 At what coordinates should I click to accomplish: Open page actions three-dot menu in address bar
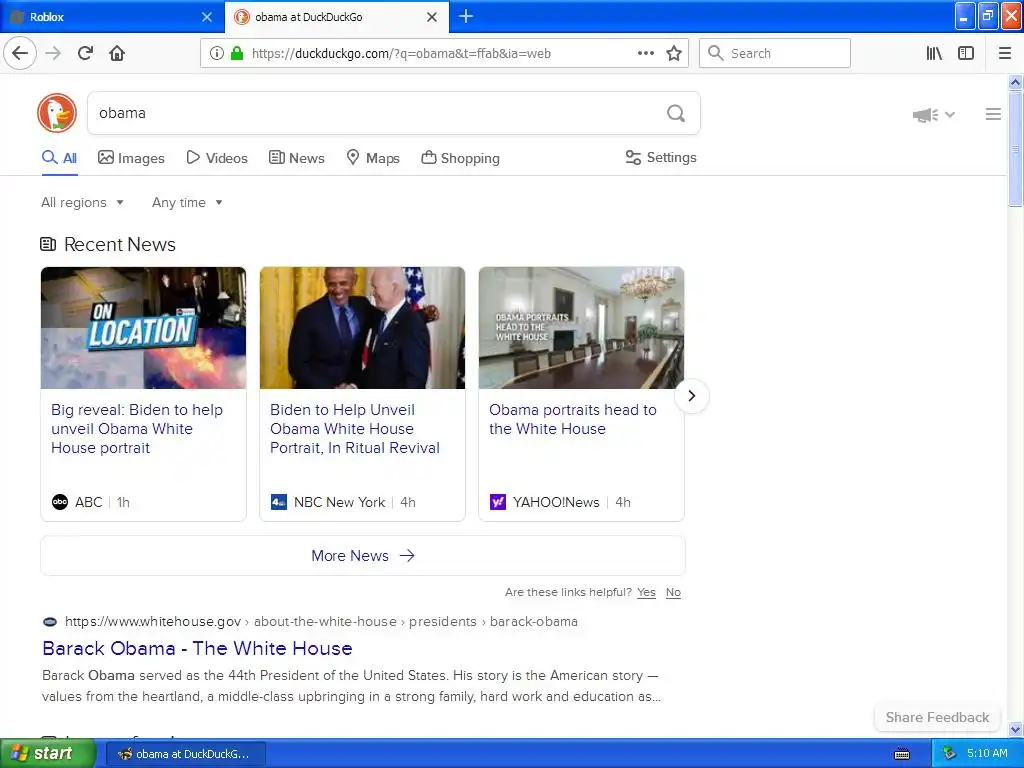tap(645, 54)
